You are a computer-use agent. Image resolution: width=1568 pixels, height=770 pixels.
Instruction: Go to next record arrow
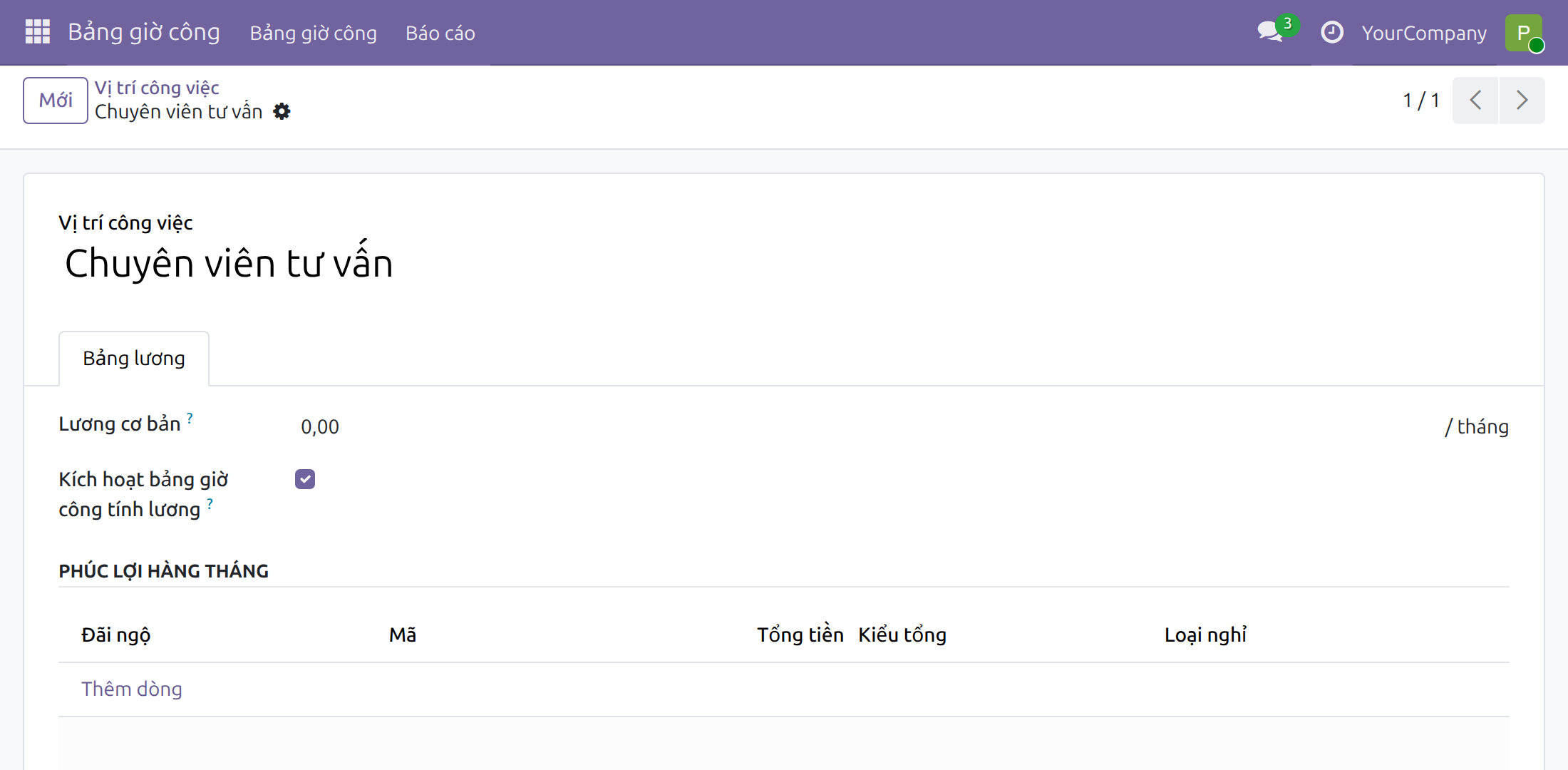[1522, 100]
